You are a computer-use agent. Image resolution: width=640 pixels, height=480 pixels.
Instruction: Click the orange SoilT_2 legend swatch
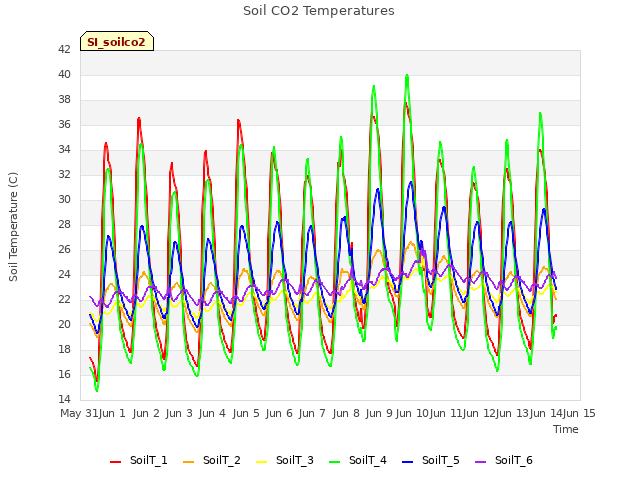click(x=189, y=462)
